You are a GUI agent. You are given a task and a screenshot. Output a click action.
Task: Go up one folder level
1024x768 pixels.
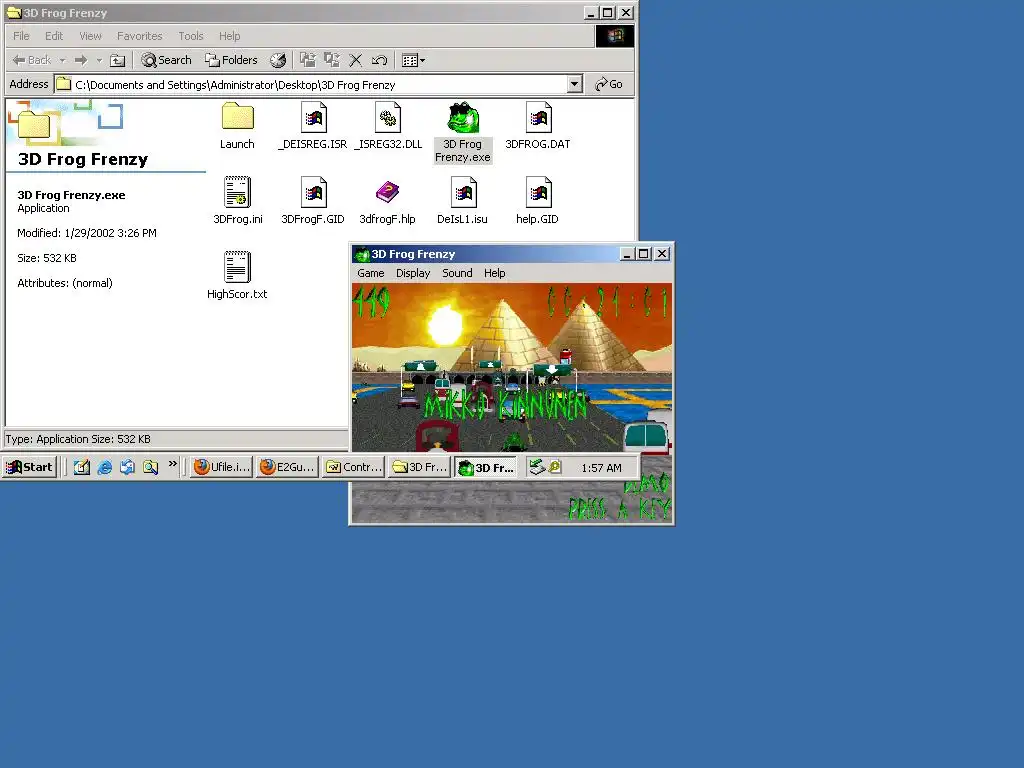coord(118,60)
